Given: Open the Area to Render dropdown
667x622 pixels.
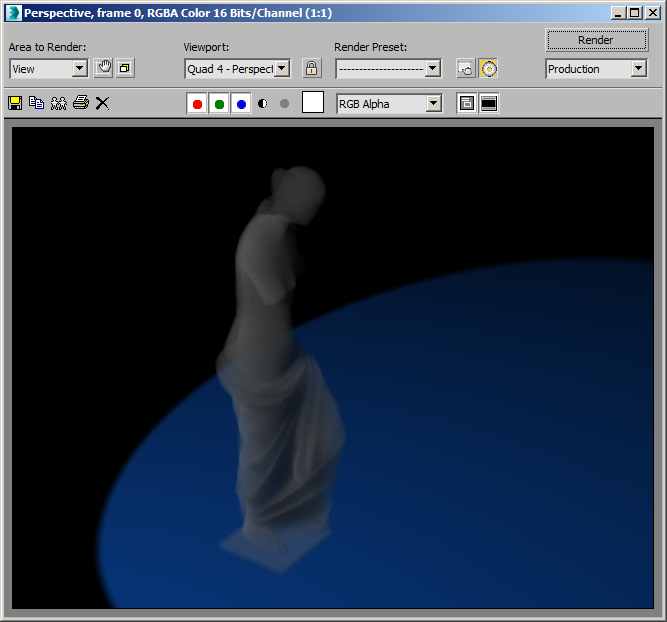Looking at the screenshot, I should 48,68.
